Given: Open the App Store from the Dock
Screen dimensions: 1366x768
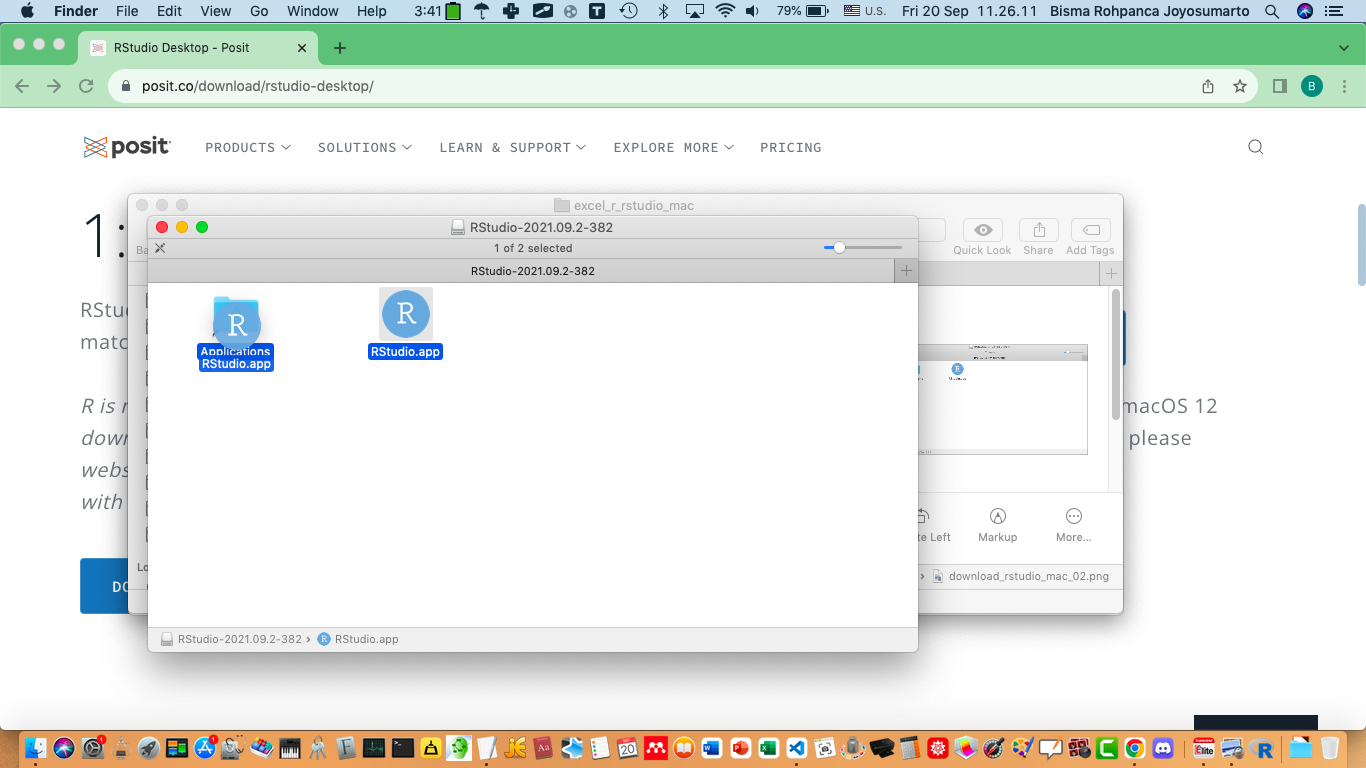Looking at the screenshot, I should pyautogui.click(x=205, y=747).
